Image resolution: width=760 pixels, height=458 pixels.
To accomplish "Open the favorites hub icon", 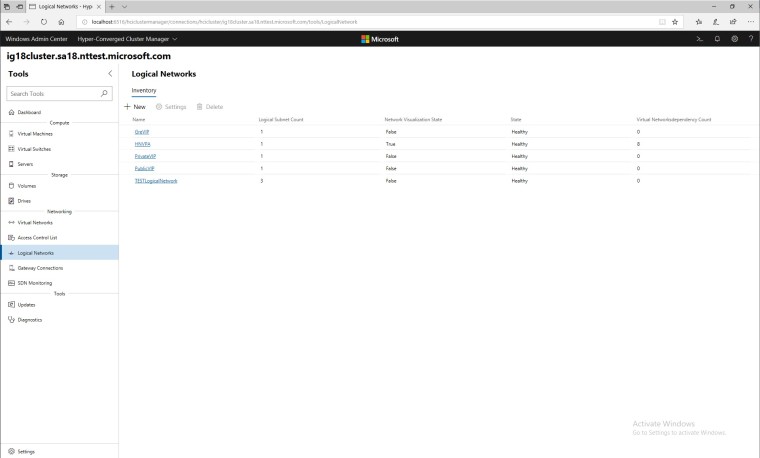I will tap(699, 22).
